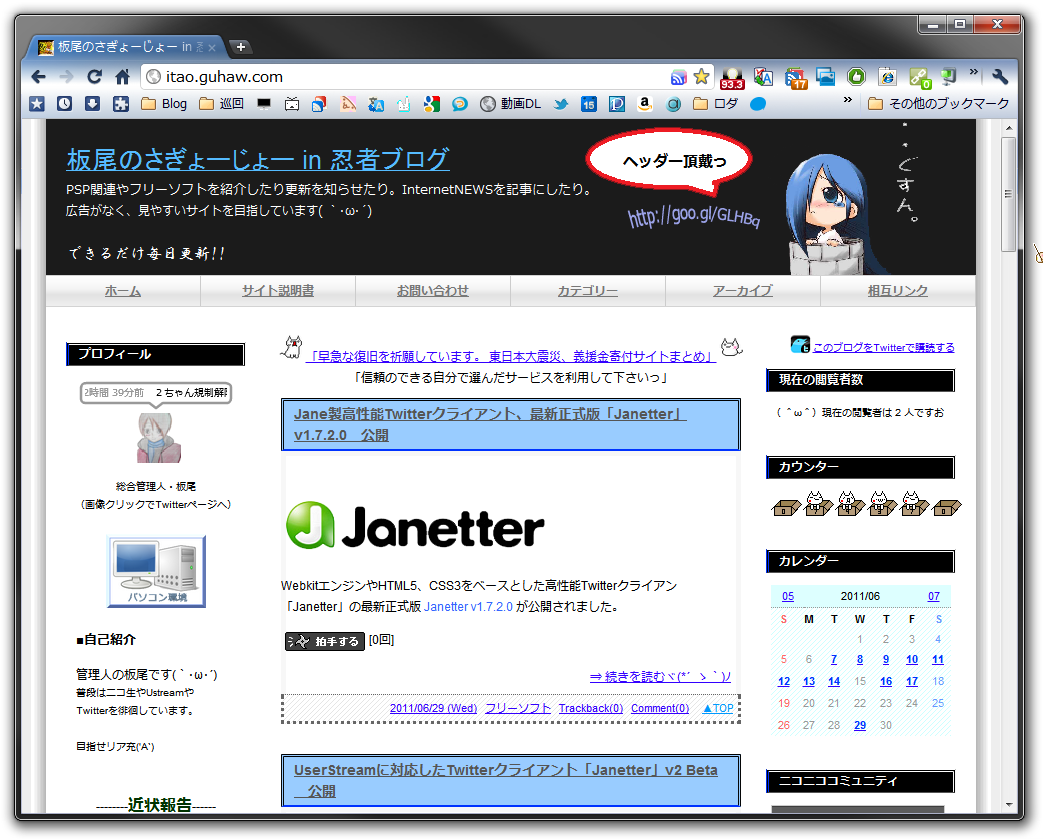The width and height of the screenshot is (1043, 839).
Task: Open the blue calendar 15 bookmark
Action: pos(589,104)
